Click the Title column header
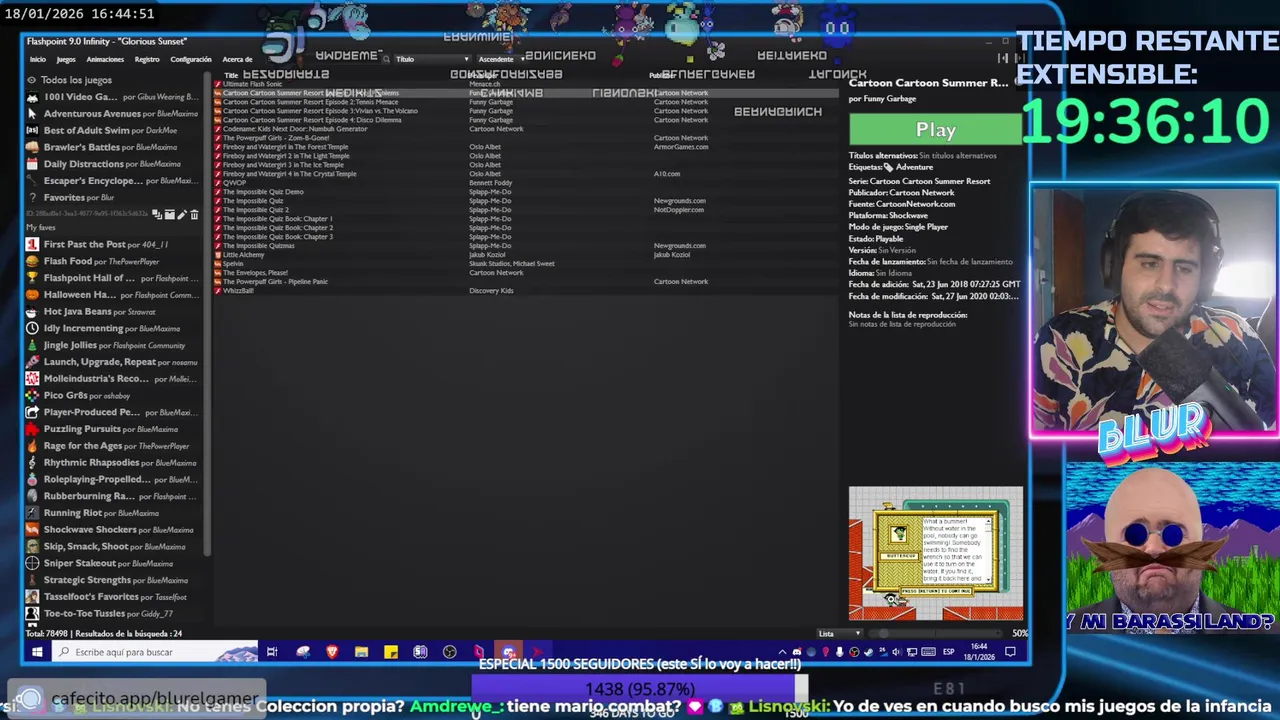Screen dimensions: 1280x720 pyautogui.click(x=231, y=75)
